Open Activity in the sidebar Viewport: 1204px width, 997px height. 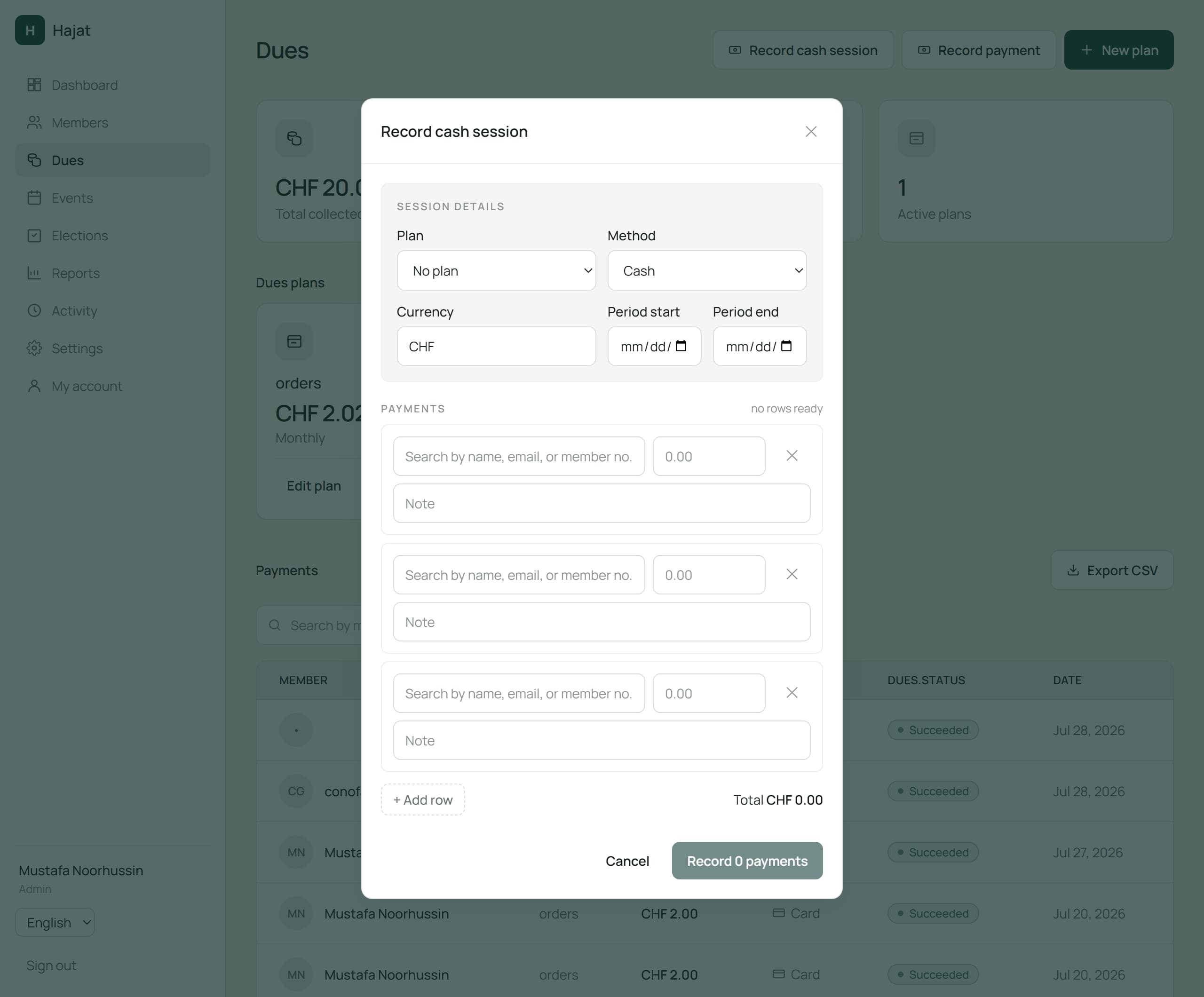(x=112, y=311)
